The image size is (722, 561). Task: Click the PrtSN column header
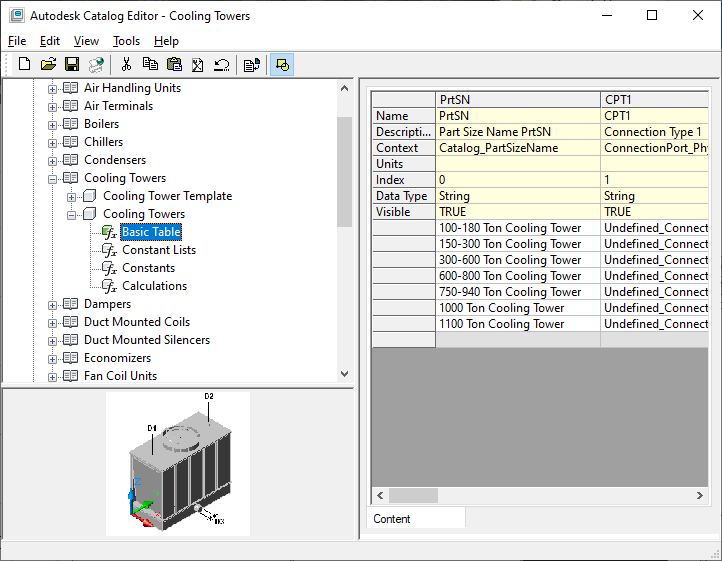pos(518,99)
